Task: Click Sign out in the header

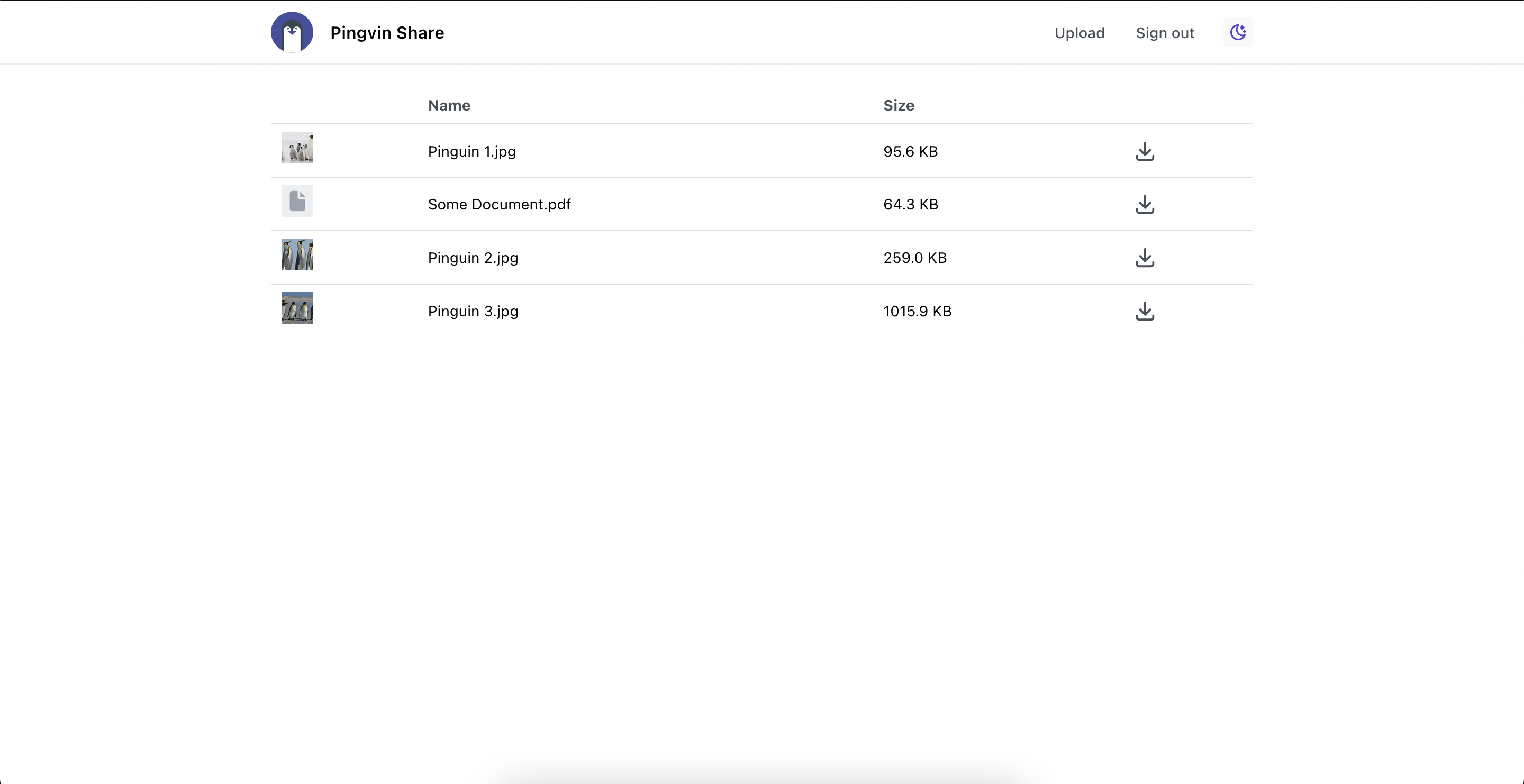Action: click(1164, 33)
